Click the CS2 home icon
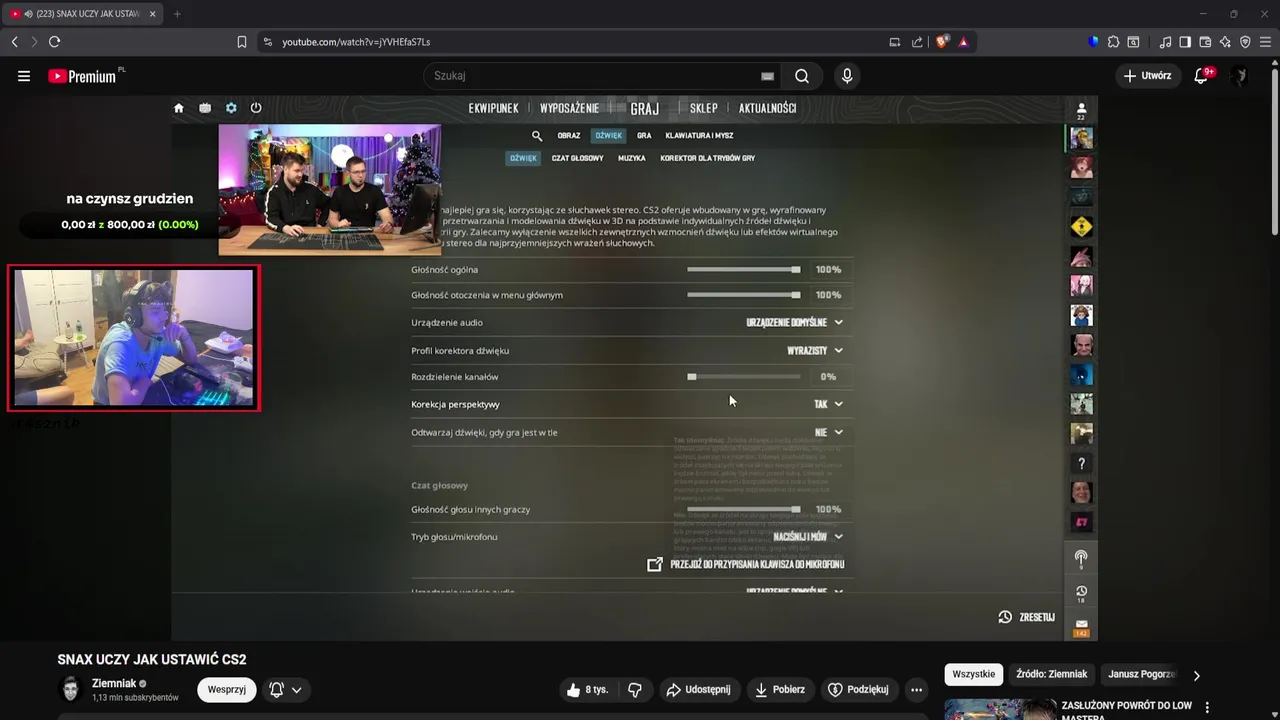The height and width of the screenshot is (720, 1280). [179, 108]
